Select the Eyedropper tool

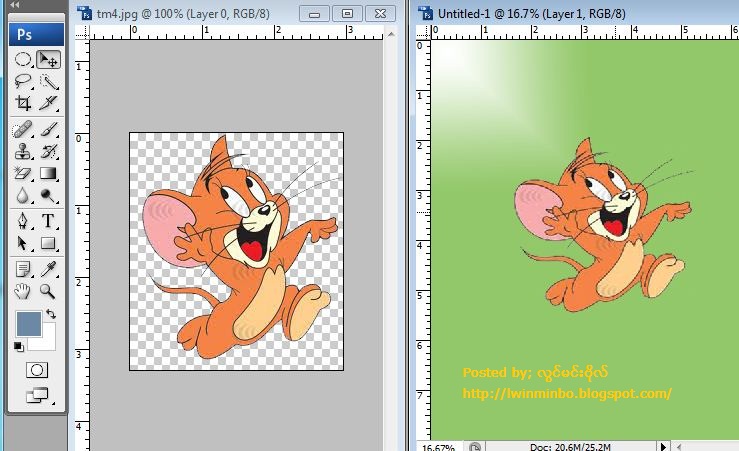pyautogui.click(x=48, y=269)
